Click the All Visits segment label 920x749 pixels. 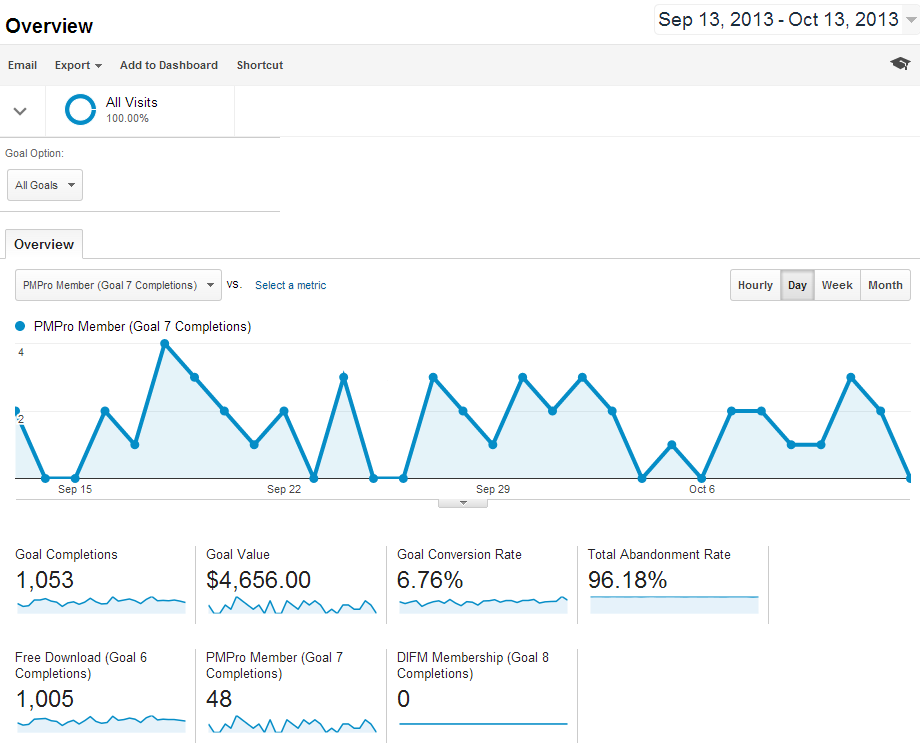[131, 102]
